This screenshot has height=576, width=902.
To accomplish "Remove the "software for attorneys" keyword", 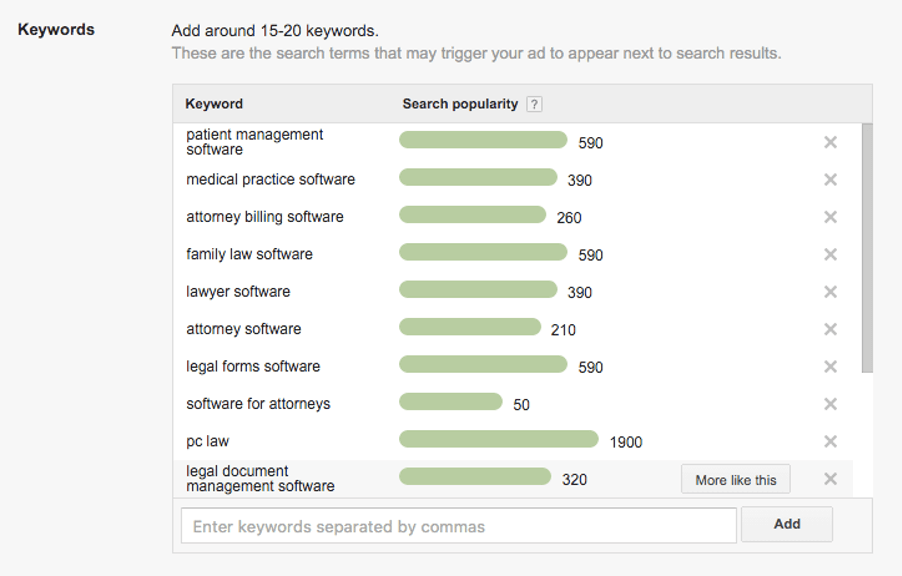I will coord(830,404).
